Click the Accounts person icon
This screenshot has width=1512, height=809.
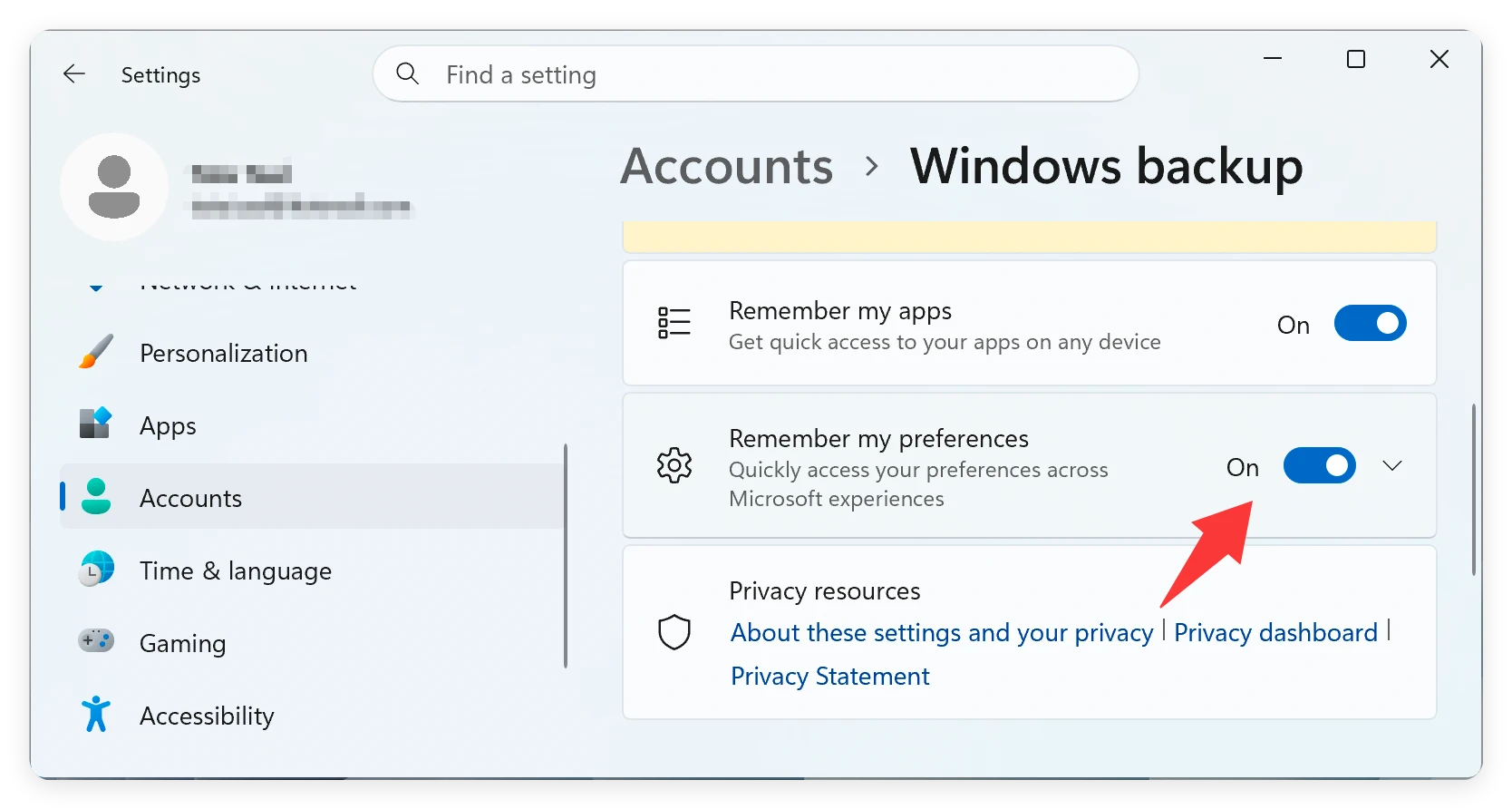(x=96, y=497)
